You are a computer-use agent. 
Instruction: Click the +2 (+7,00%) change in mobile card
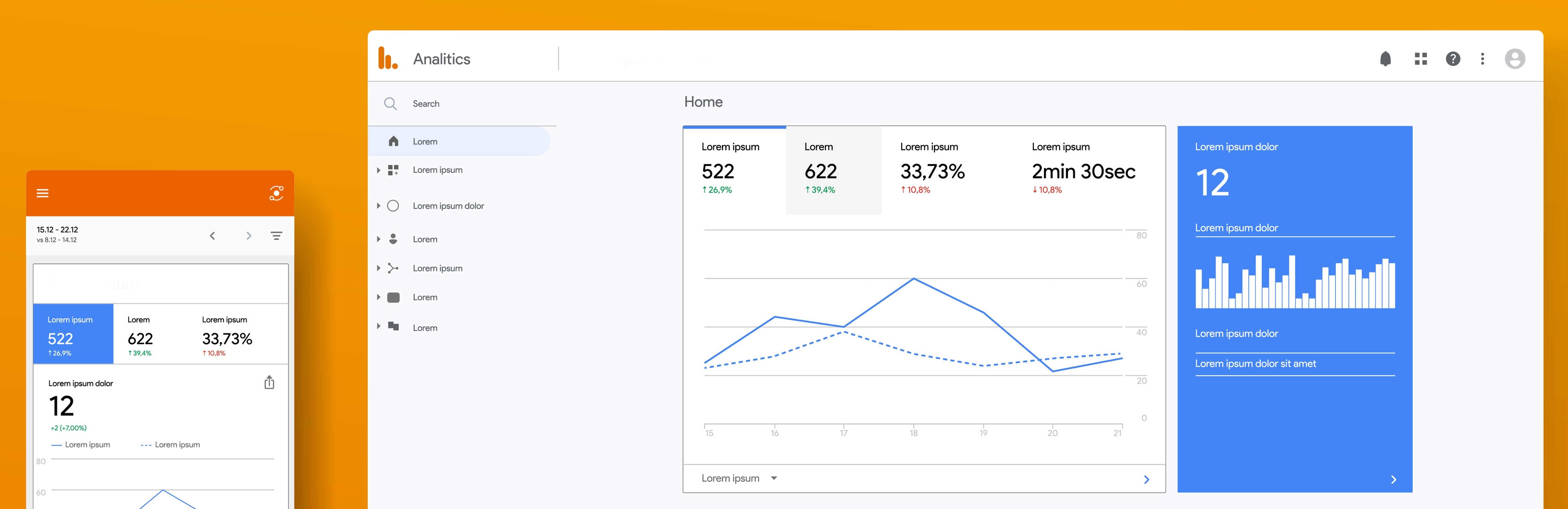point(68,428)
